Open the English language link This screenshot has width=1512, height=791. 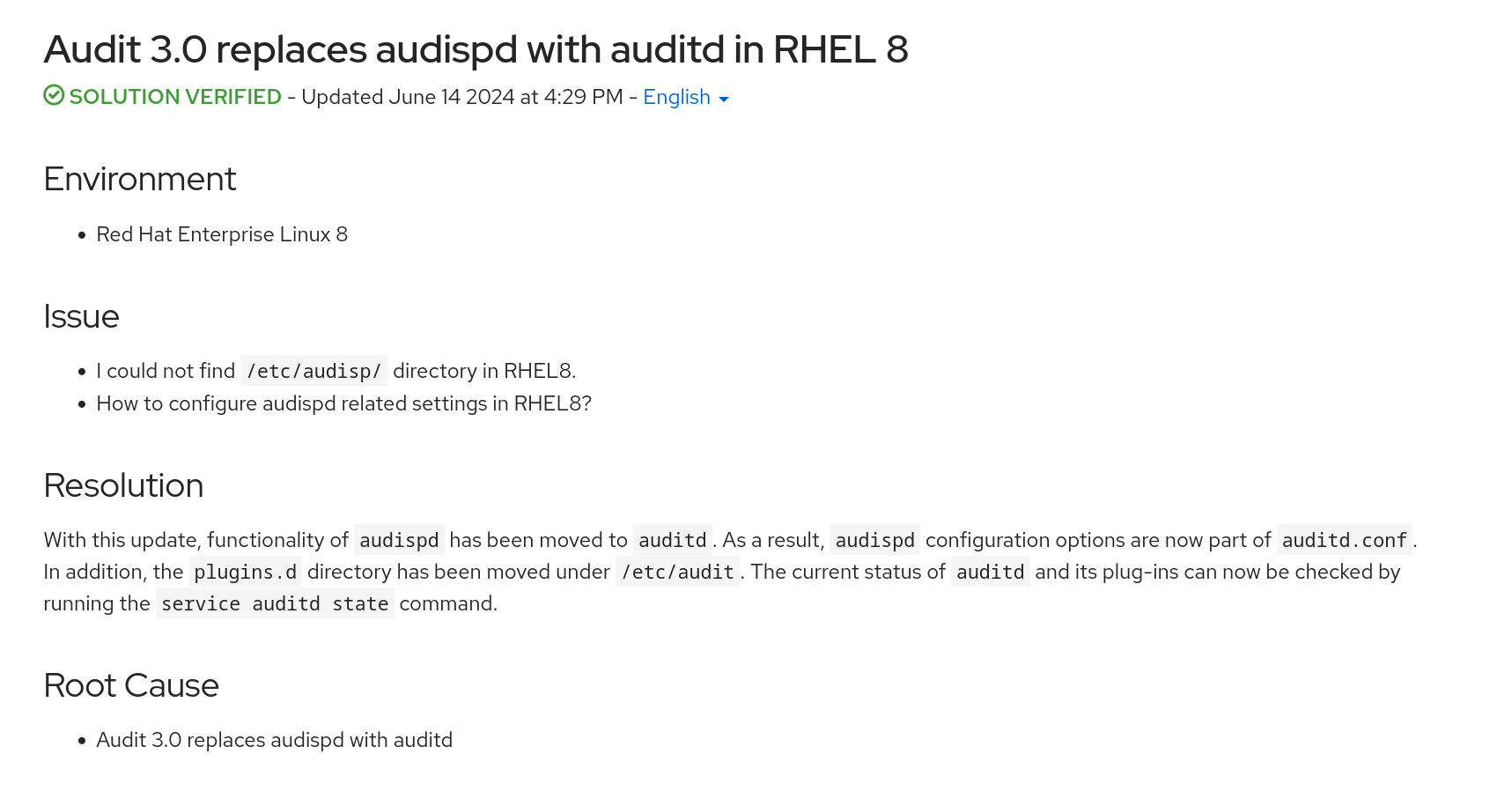[x=676, y=97]
